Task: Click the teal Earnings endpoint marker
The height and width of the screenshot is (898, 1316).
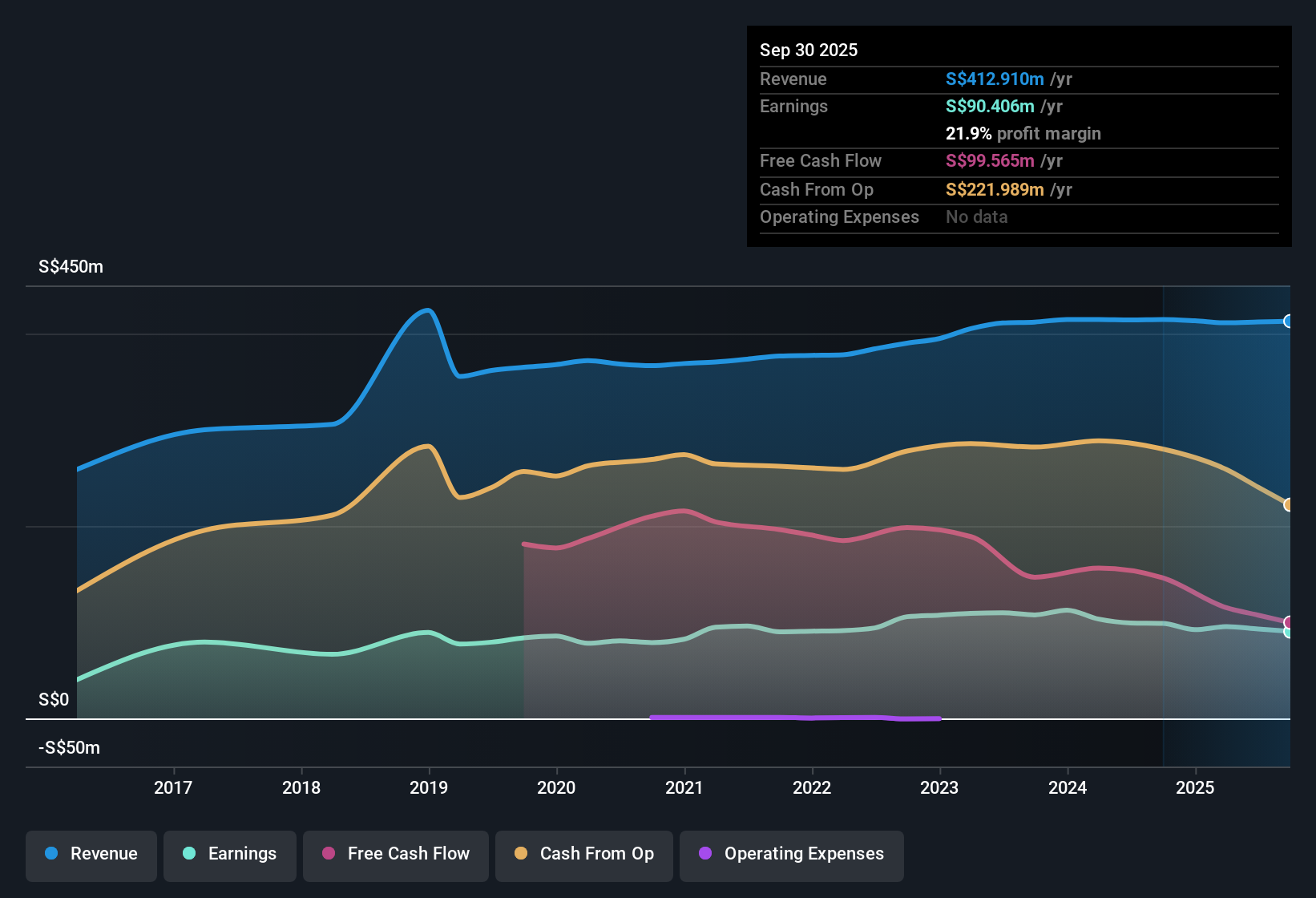Action: click(x=1289, y=633)
